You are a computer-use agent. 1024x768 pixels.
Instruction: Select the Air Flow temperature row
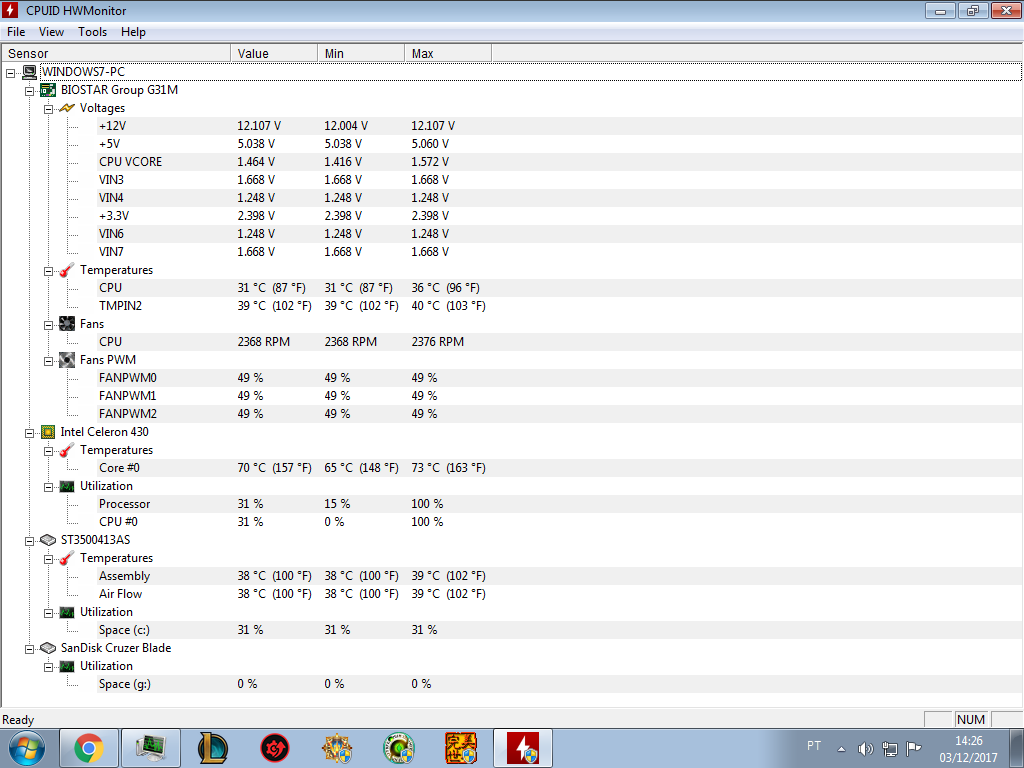560,594
